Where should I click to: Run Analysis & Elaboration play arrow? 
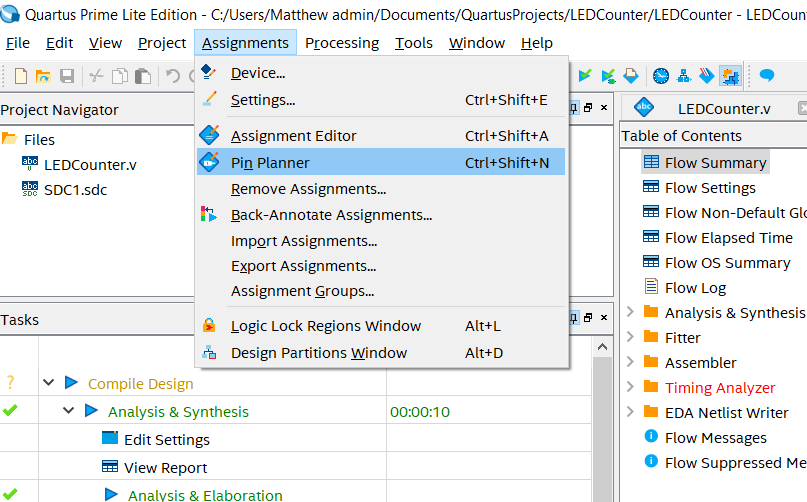tap(111, 494)
